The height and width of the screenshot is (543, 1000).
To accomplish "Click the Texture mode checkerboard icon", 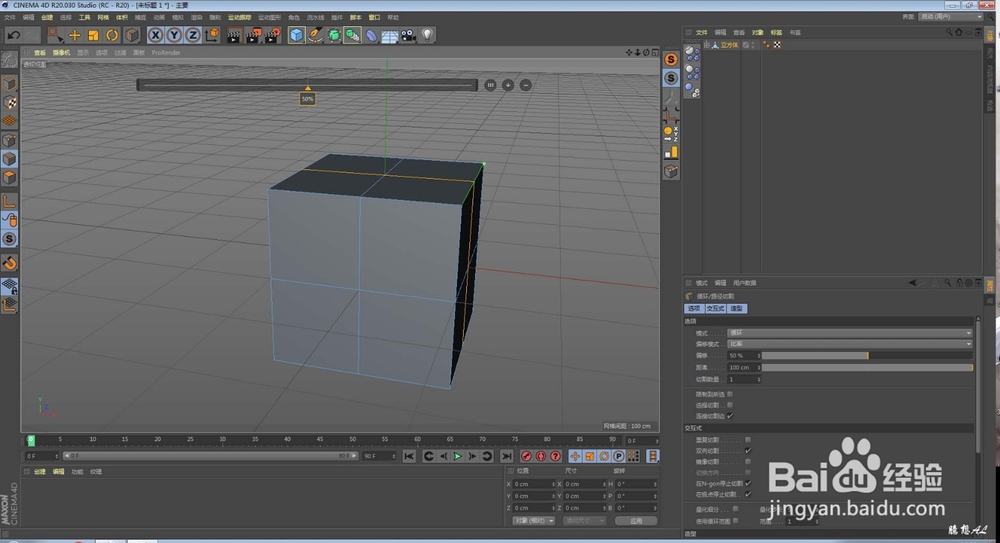I will click(x=9, y=102).
